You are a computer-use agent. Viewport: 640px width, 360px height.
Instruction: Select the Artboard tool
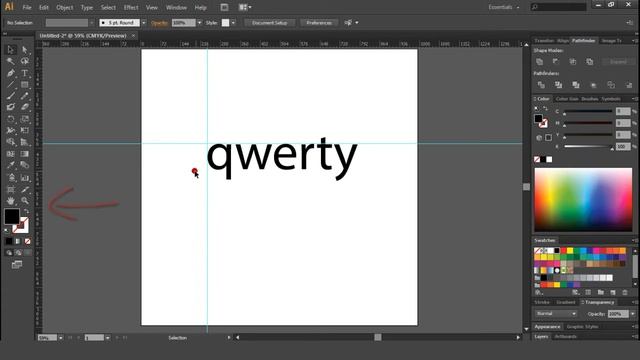point(11,189)
